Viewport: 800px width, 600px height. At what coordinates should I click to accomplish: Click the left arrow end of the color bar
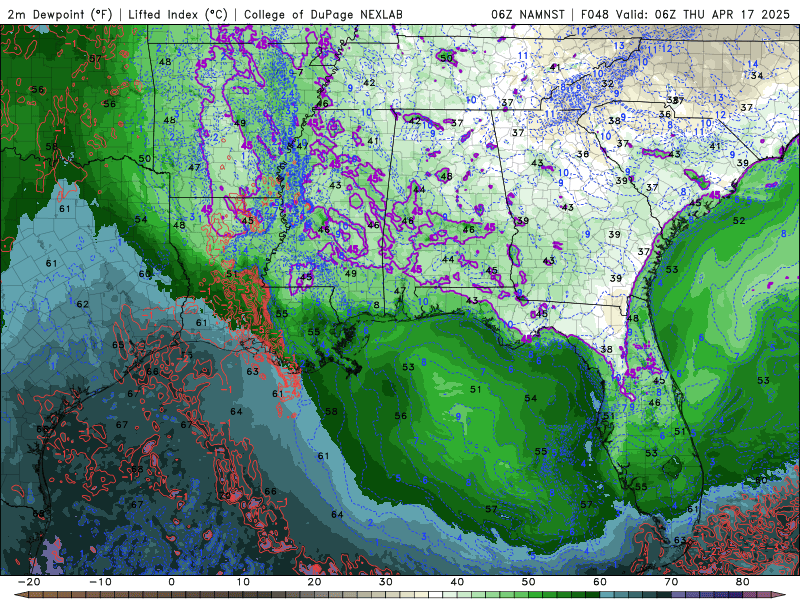20,595
